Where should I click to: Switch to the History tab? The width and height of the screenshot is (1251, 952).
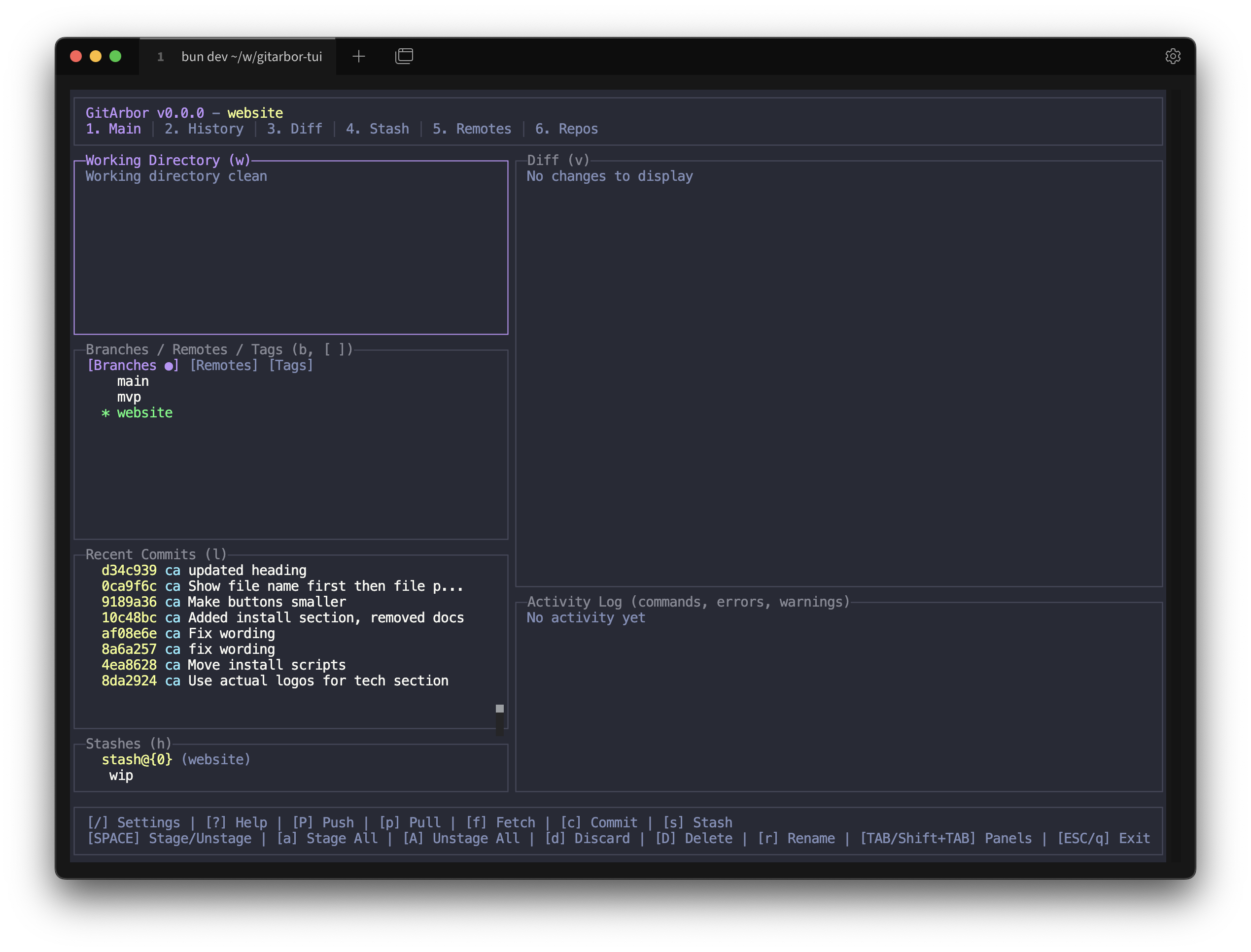(x=204, y=129)
